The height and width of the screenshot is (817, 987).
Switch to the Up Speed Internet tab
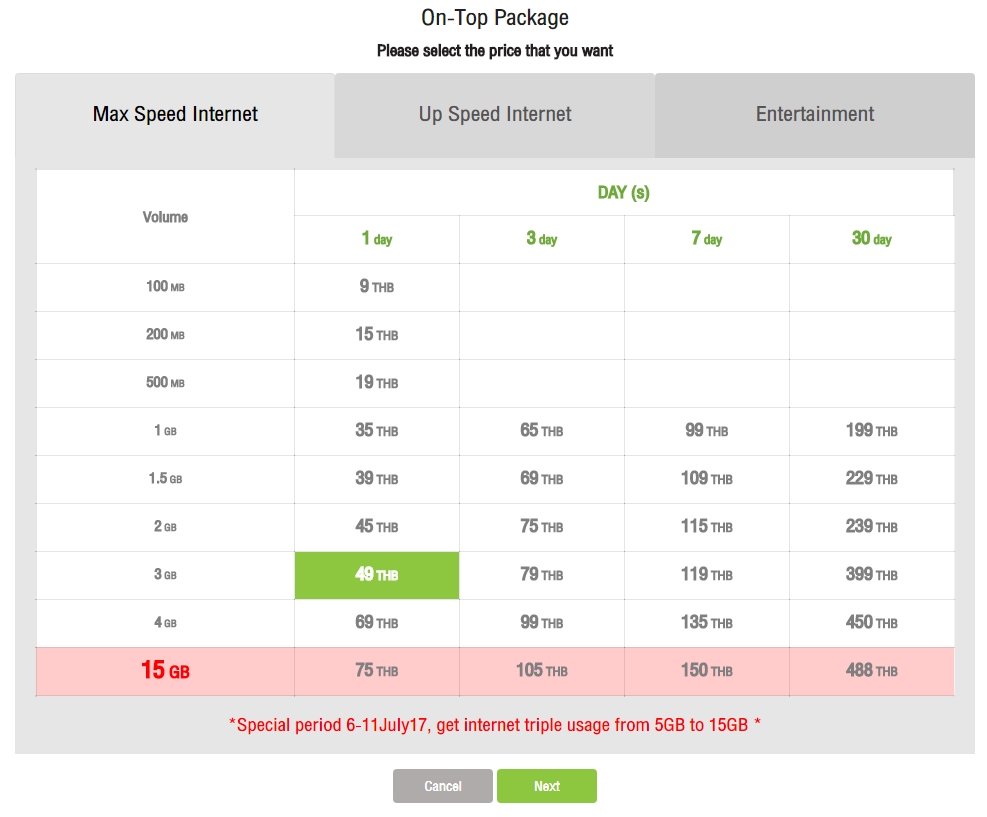coord(495,115)
